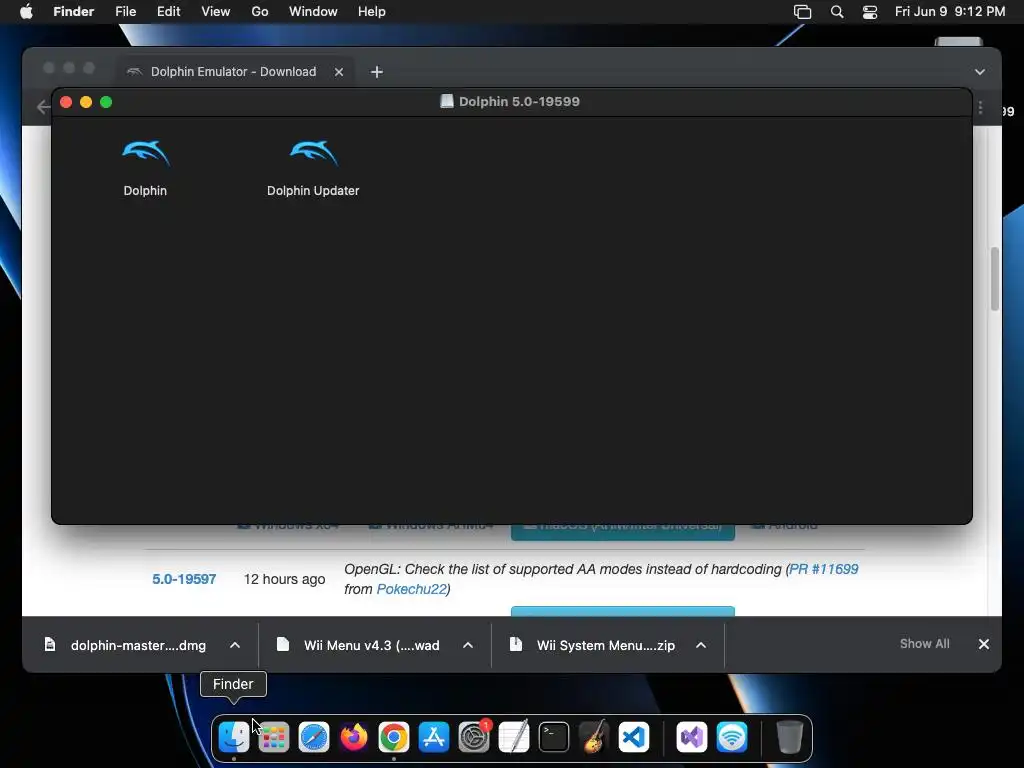Open Firefox from the Dock
Viewport: 1024px width, 768px height.
point(354,737)
